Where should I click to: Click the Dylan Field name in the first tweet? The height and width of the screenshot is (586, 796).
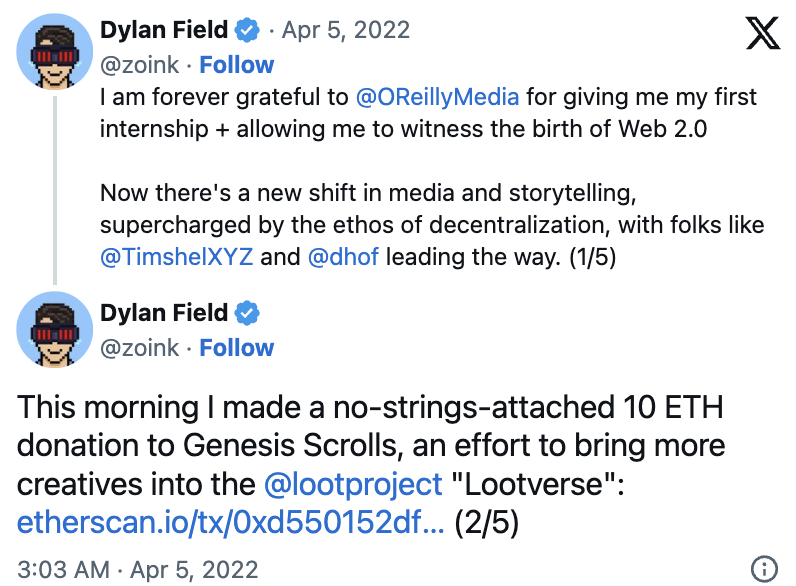pyautogui.click(x=164, y=30)
